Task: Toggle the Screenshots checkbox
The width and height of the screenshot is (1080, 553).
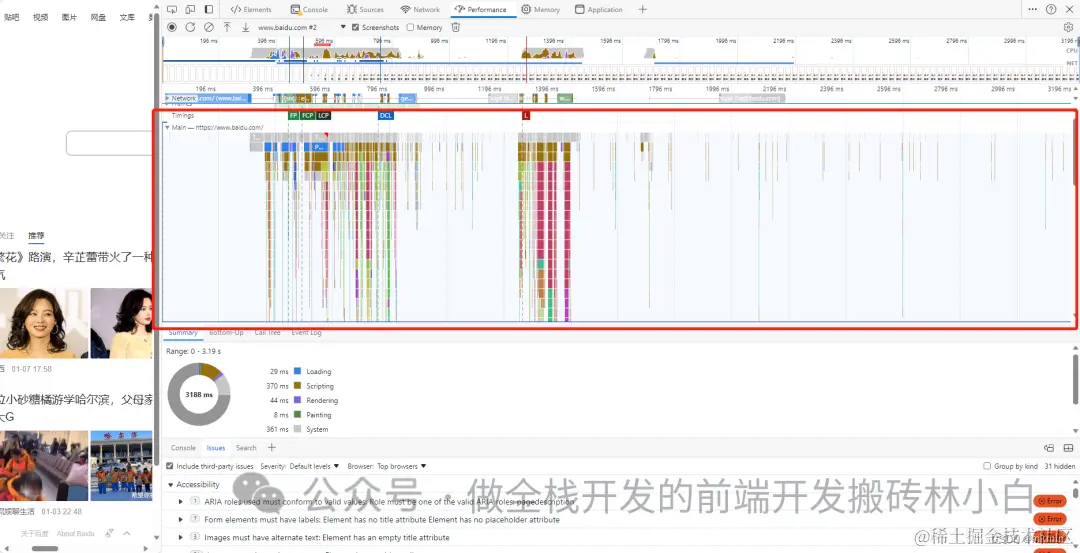Action: (355, 28)
